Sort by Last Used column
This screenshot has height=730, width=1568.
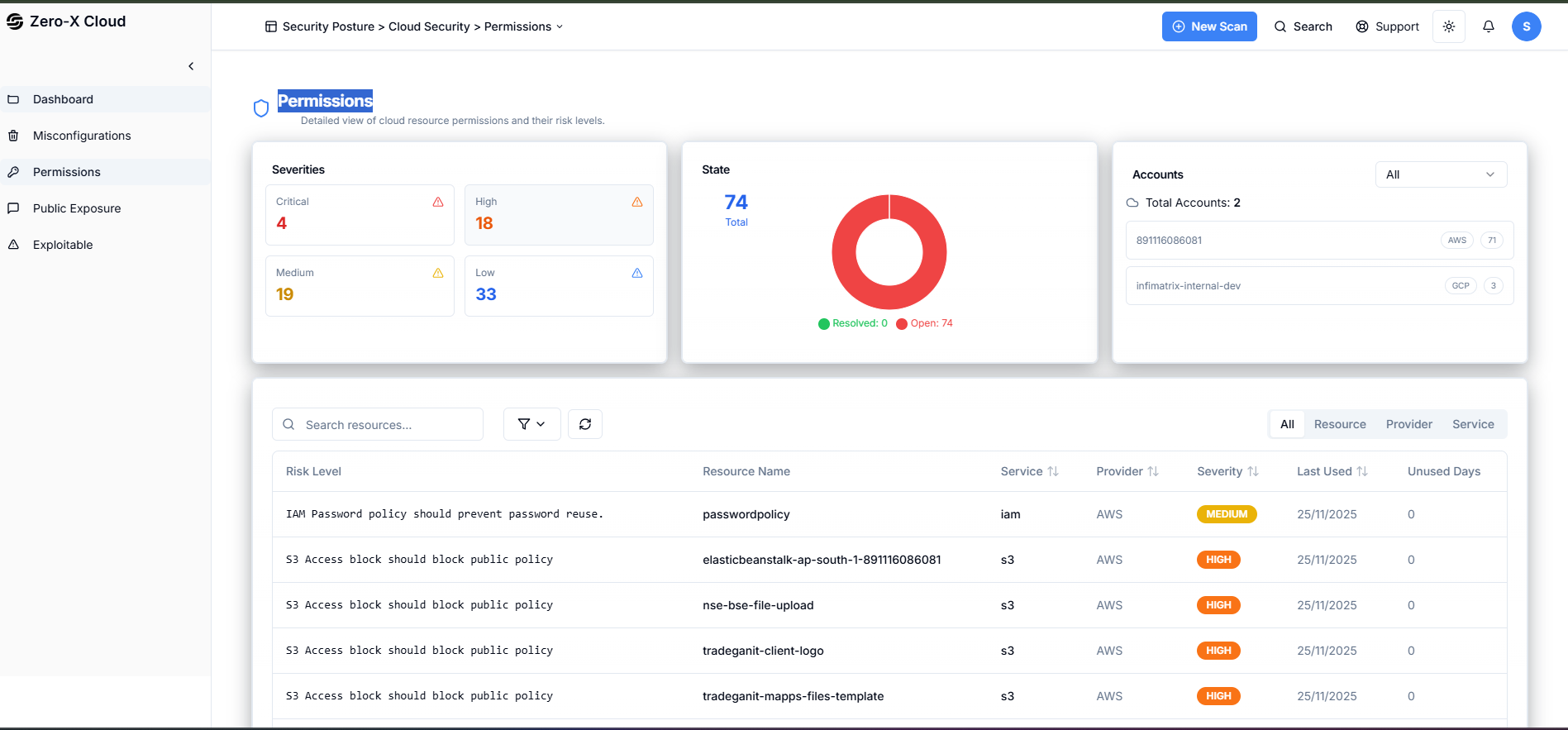coord(1332,471)
